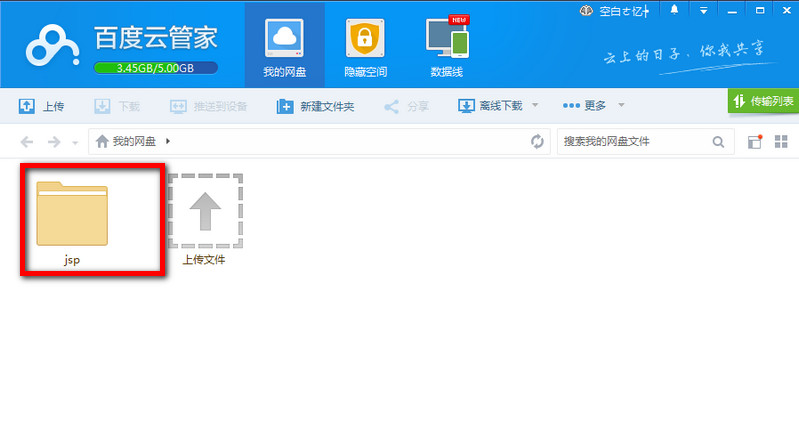Switch to the 隐藏空间 tab

[365, 47]
